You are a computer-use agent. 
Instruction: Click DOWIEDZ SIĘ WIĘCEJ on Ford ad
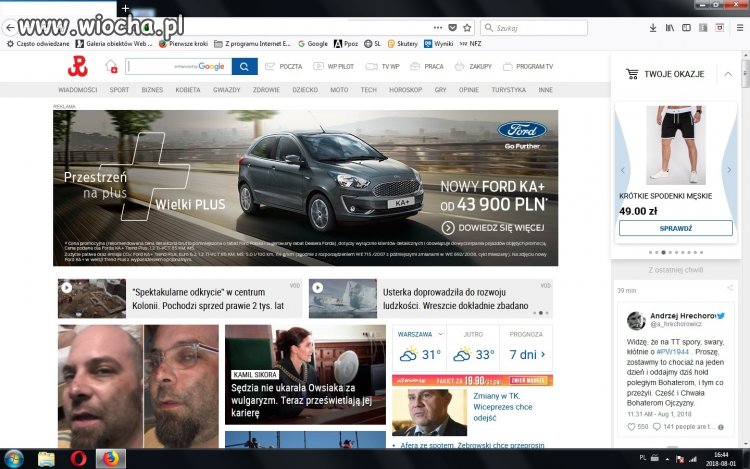[x=493, y=228]
